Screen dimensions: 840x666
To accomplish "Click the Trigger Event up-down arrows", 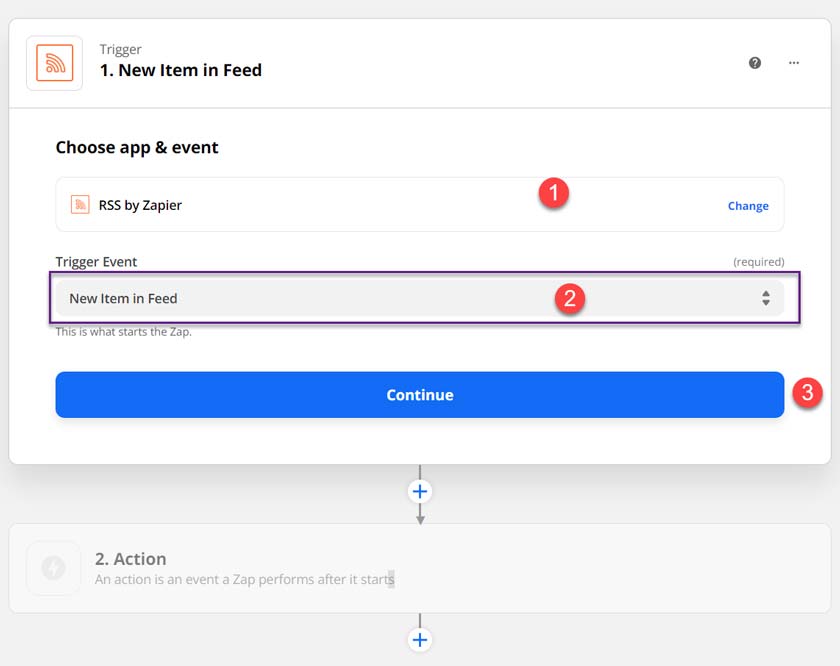I will click(x=766, y=298).
